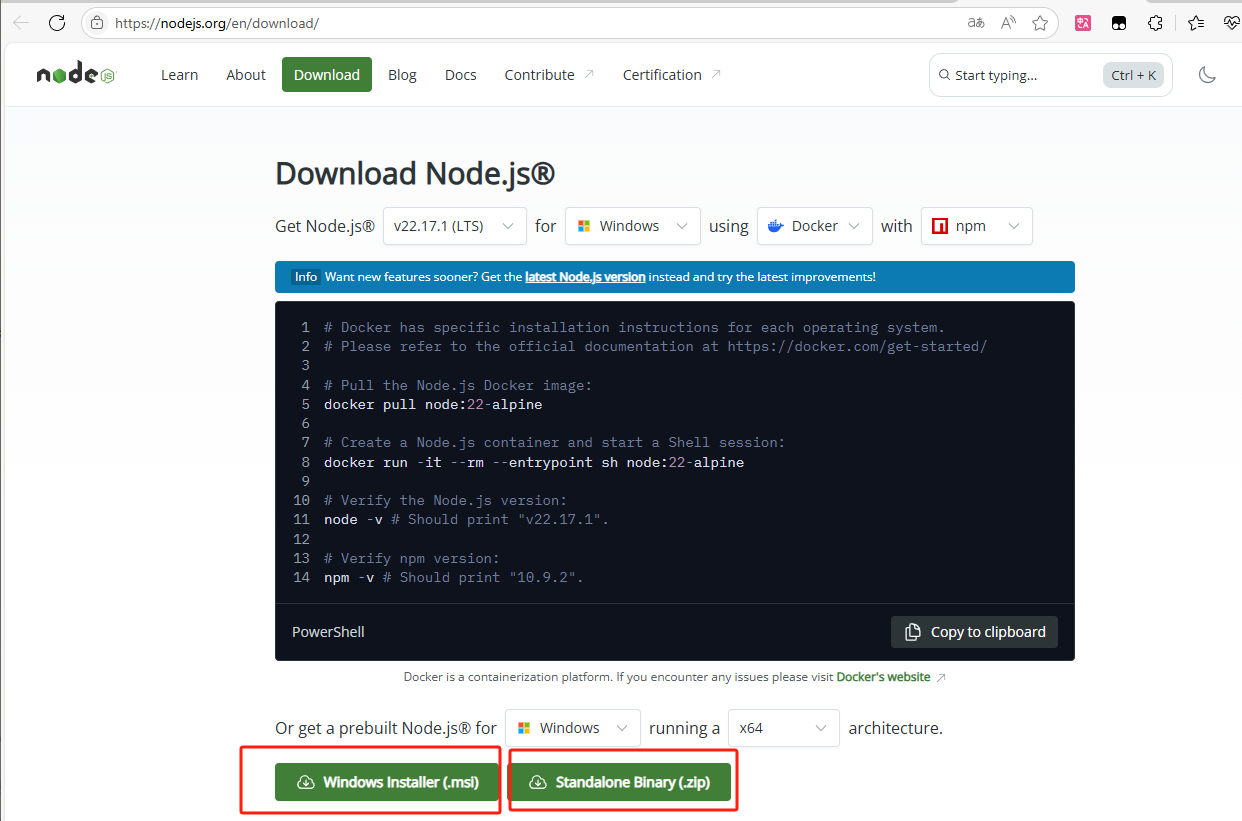The image size is (1242, 821).
Task: Open the Windows platform dropdown after 'for'
Action: 633,226
